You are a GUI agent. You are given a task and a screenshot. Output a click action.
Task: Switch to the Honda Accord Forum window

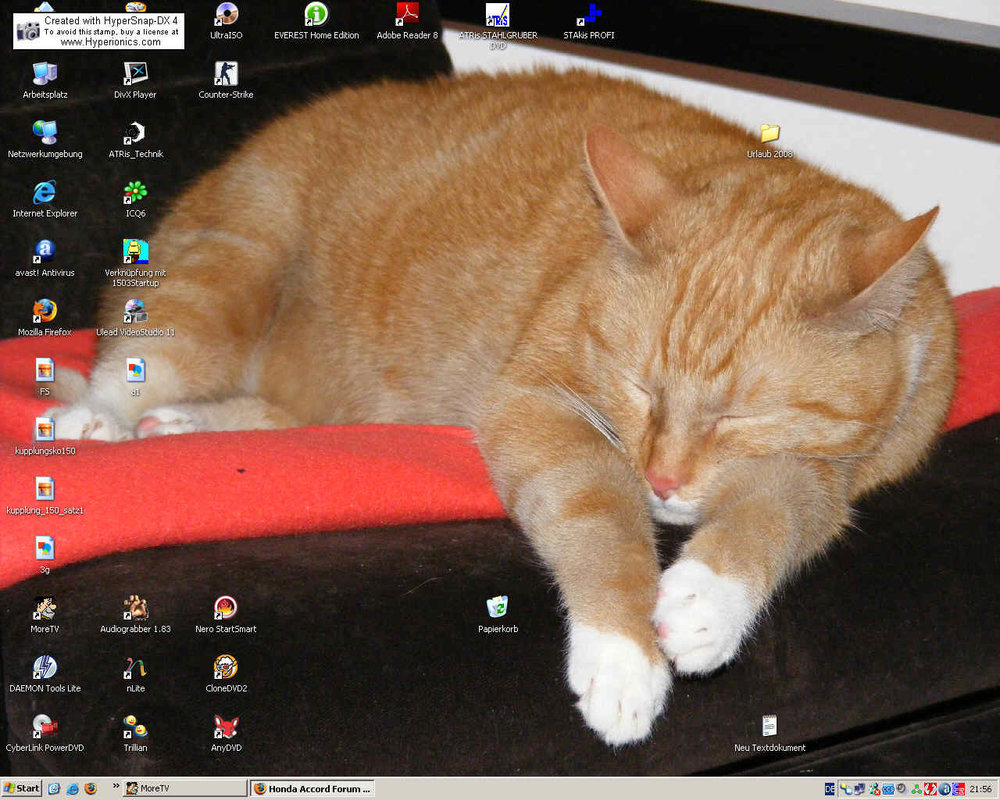pyautogui.click(x=313, y=788)
